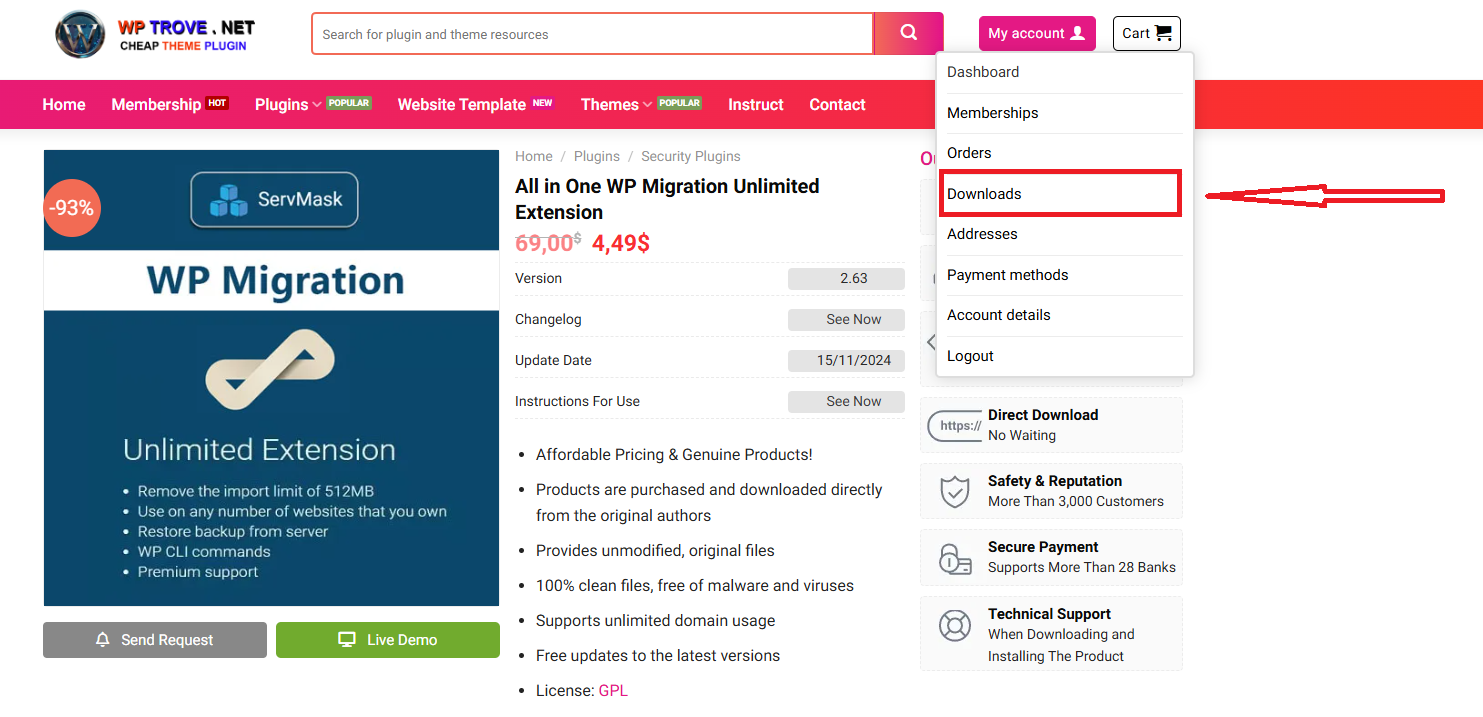1483x717 pixels.
Task: Click the magnifying glass search button
Action: point(908,33)
